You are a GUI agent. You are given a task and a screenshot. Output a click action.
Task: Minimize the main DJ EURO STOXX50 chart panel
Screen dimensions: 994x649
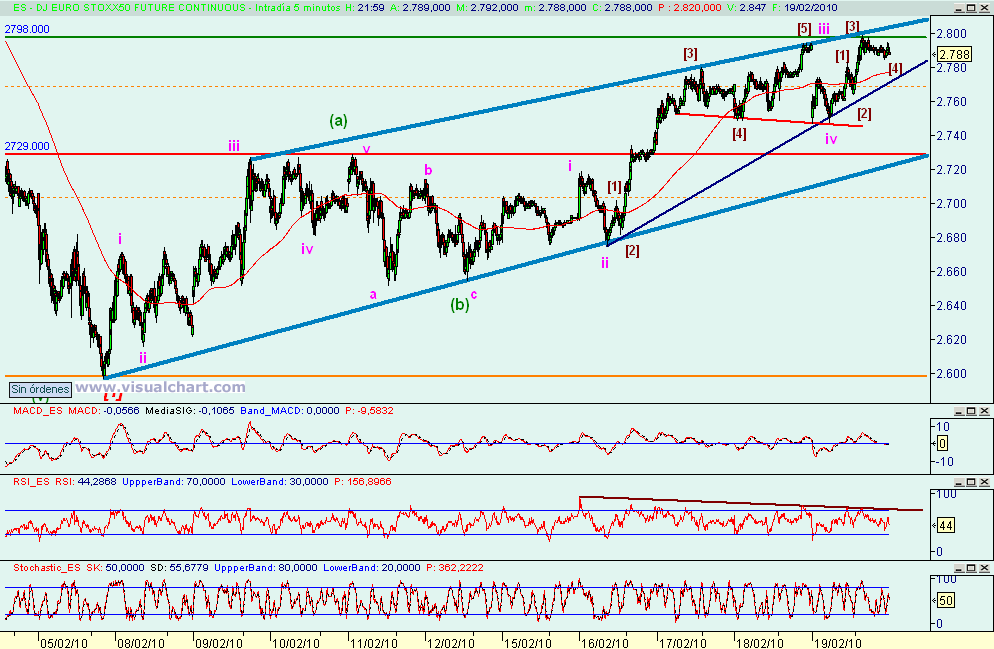[x=959, y=8]
